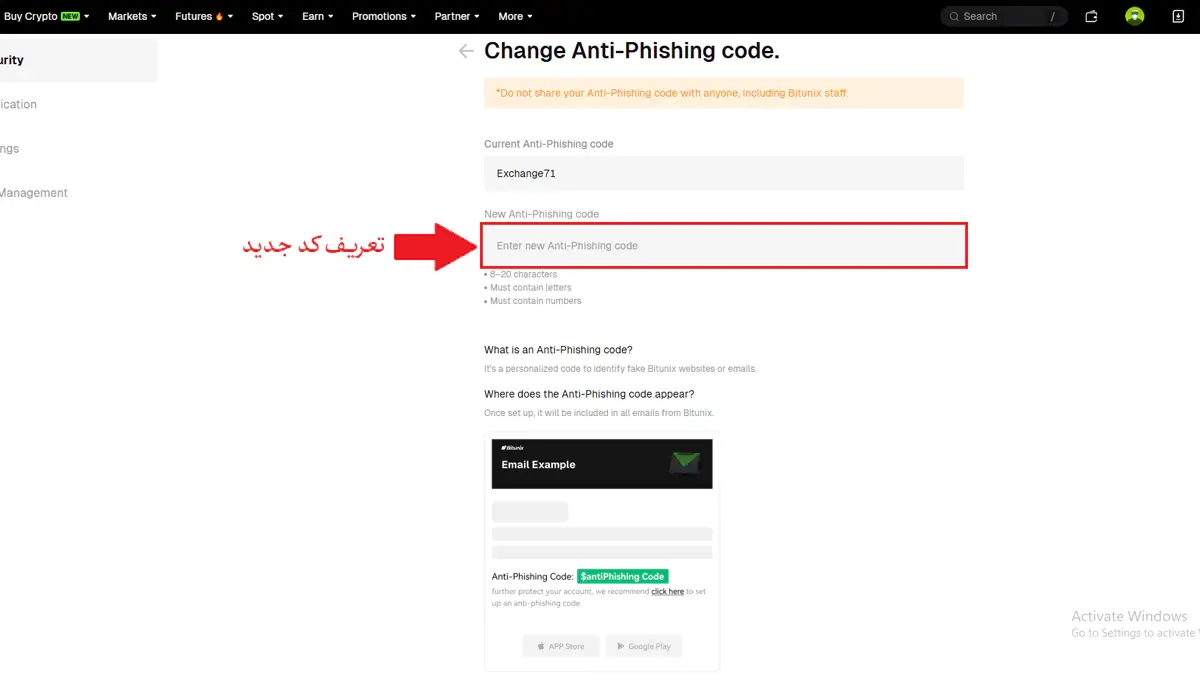The width and height of the screenshot is (1200, 675).
Task: Click the 'Must contain numbers' requirement
Action: (535, 300)
